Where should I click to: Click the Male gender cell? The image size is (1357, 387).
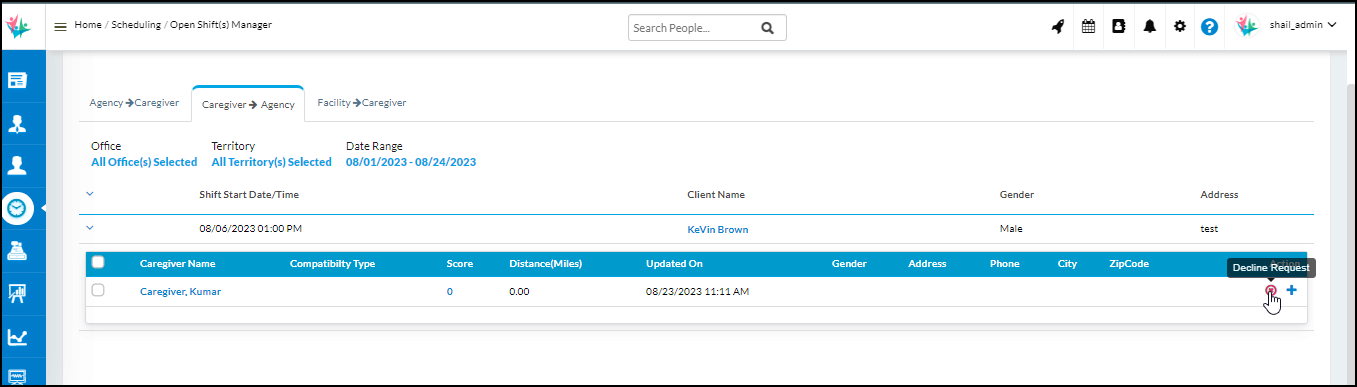(1010, 229)
